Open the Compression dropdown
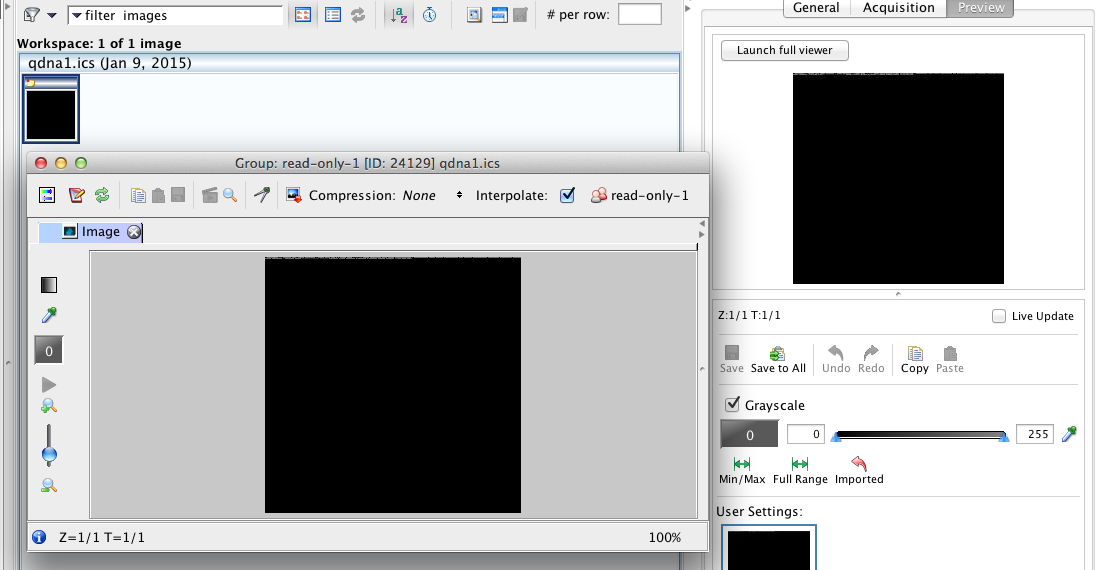1097x570 pixels. (x=459, y=196)
